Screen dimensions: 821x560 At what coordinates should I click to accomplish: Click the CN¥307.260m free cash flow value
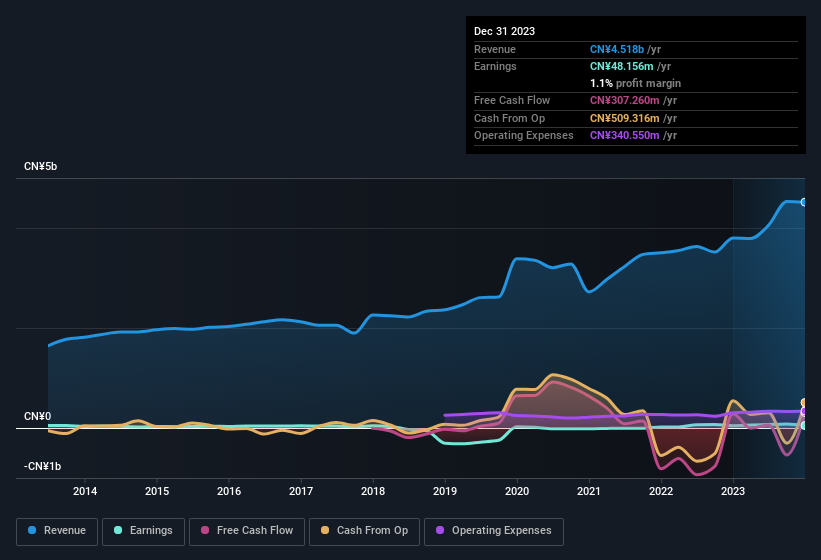(625, 100)
